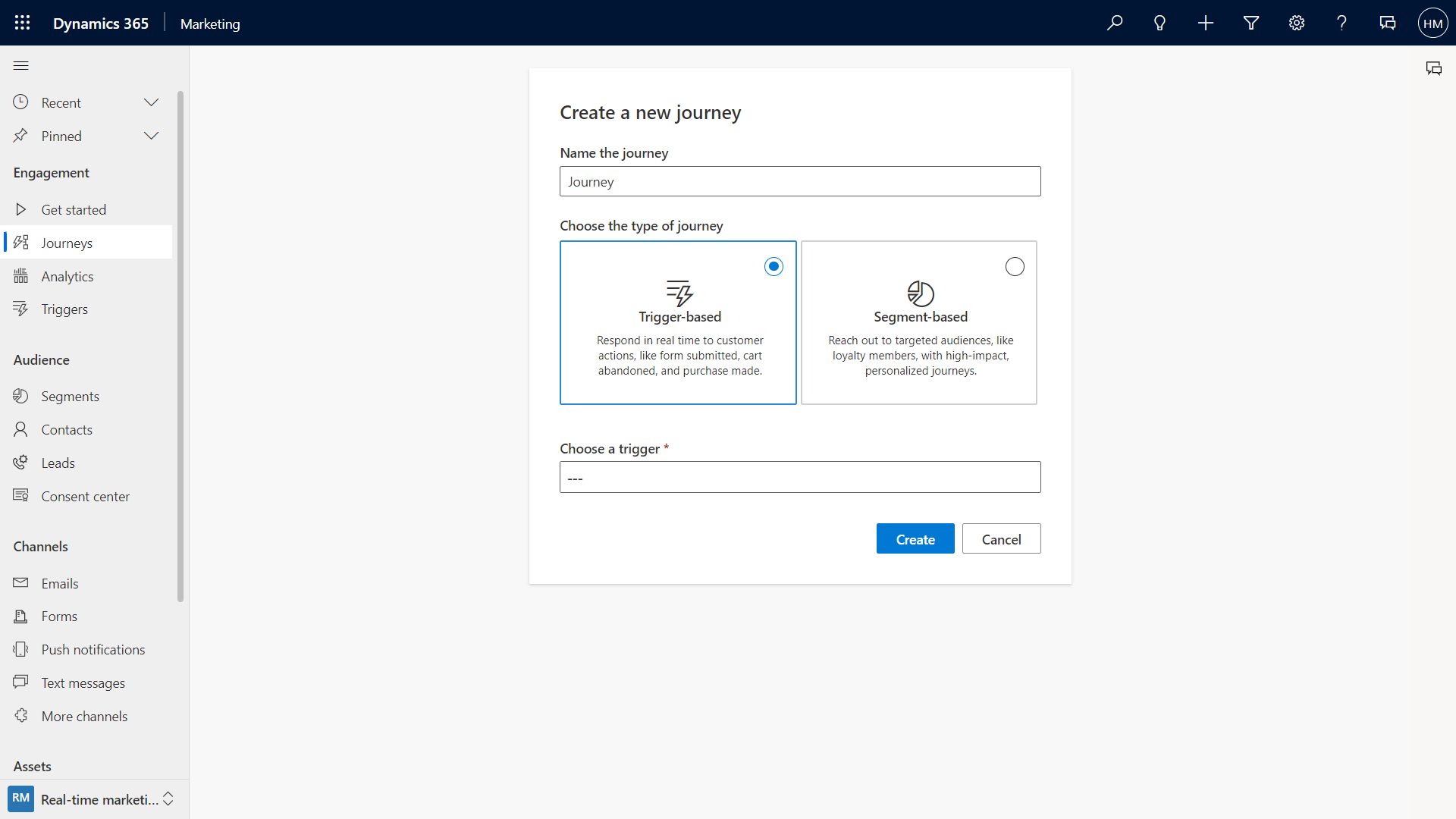The image size is (1456, 819).
Task: Click the plus quick-create icon
Action: pyautogui.click(x=1206, y=23)
